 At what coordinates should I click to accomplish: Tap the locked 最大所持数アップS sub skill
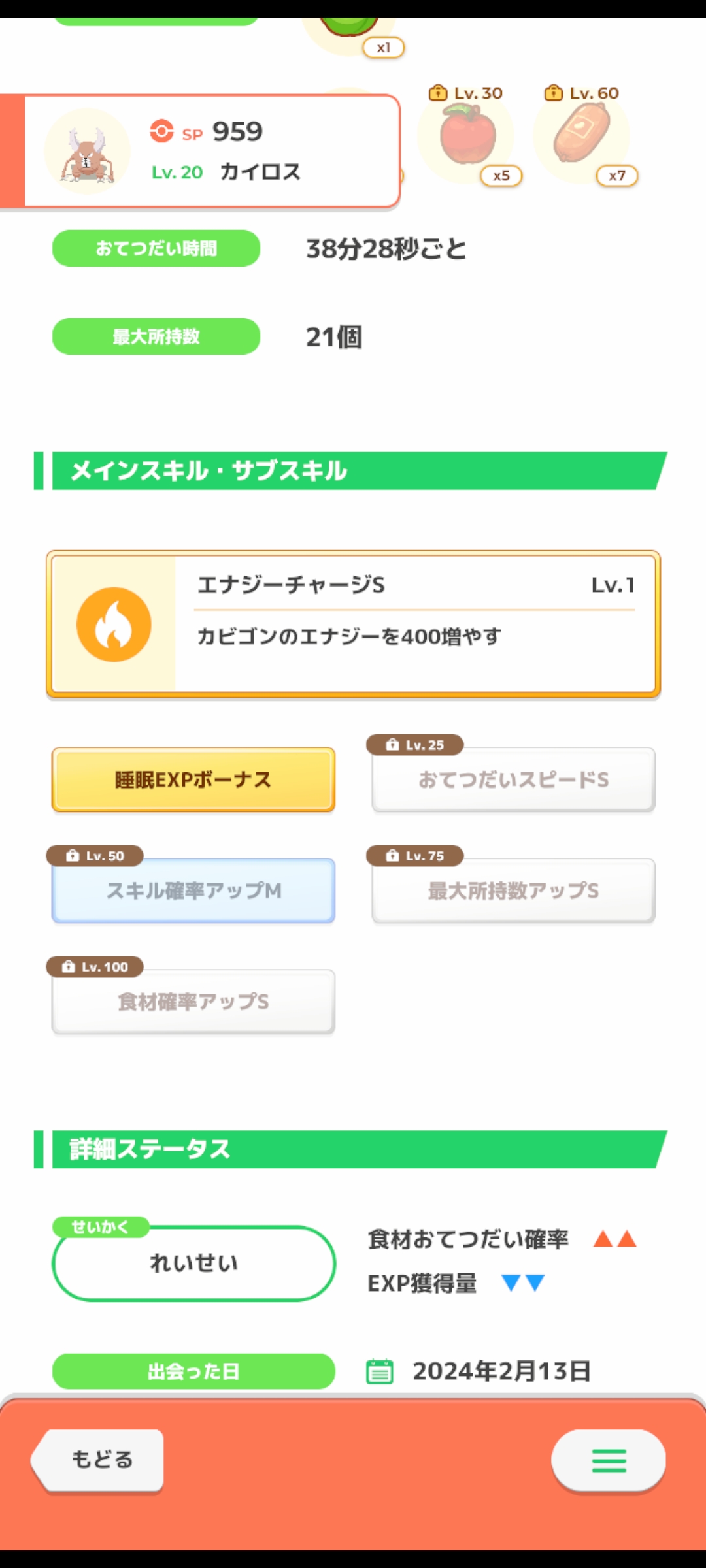click(513, 891)
